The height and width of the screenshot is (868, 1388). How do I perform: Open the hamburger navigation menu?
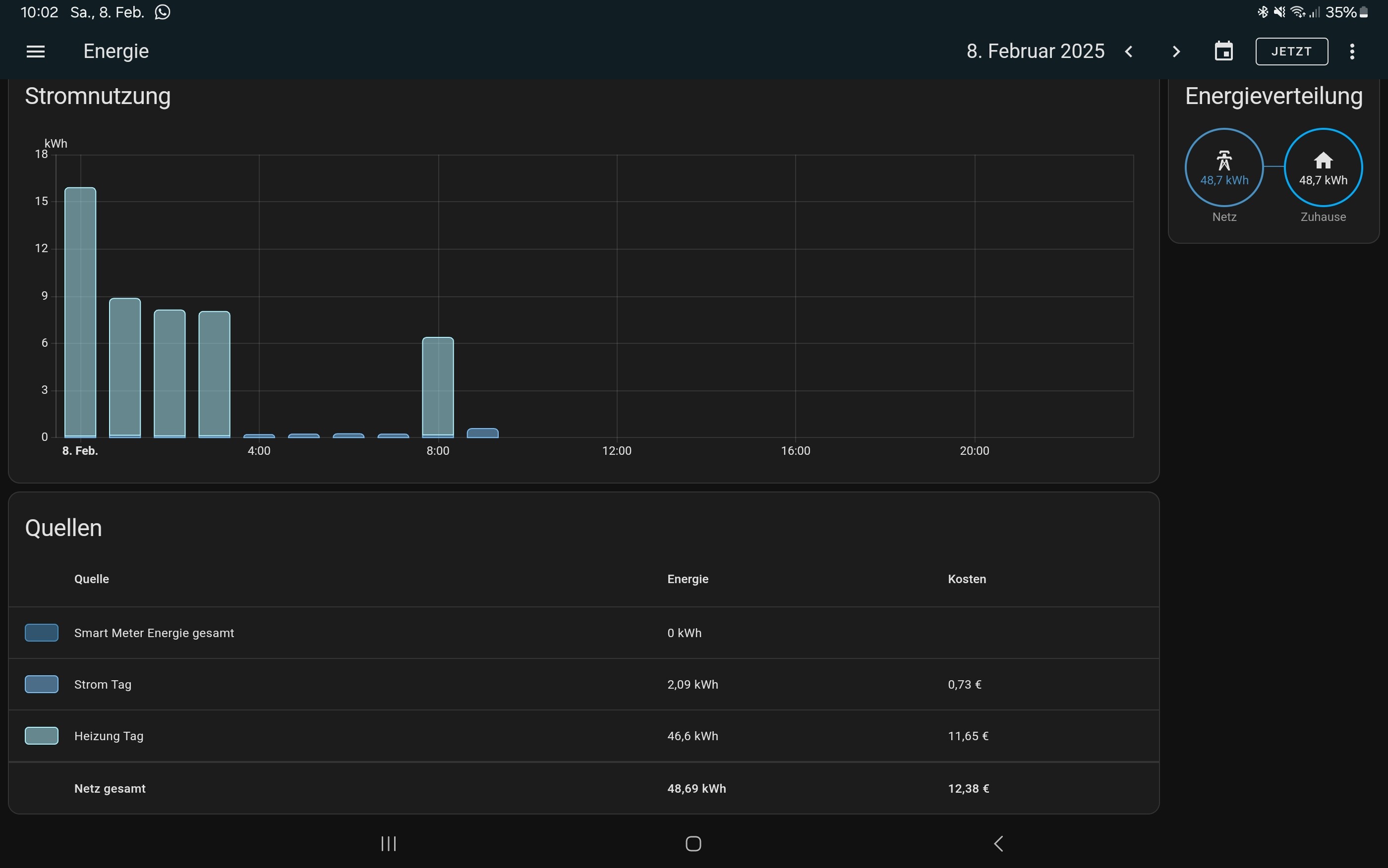tap(36, 52)
